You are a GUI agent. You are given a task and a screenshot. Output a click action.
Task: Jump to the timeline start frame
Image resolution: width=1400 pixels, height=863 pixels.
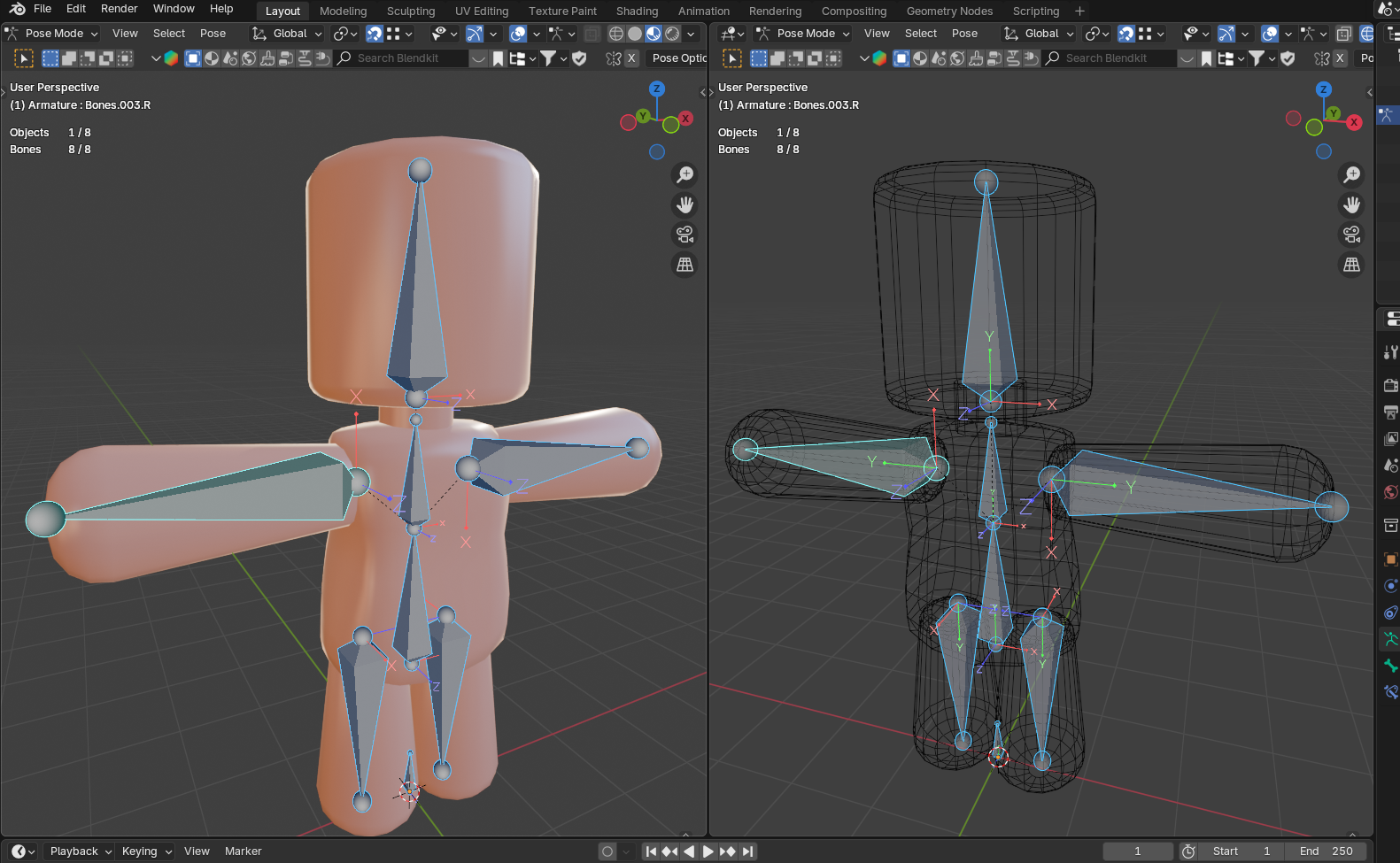[651, 851]
